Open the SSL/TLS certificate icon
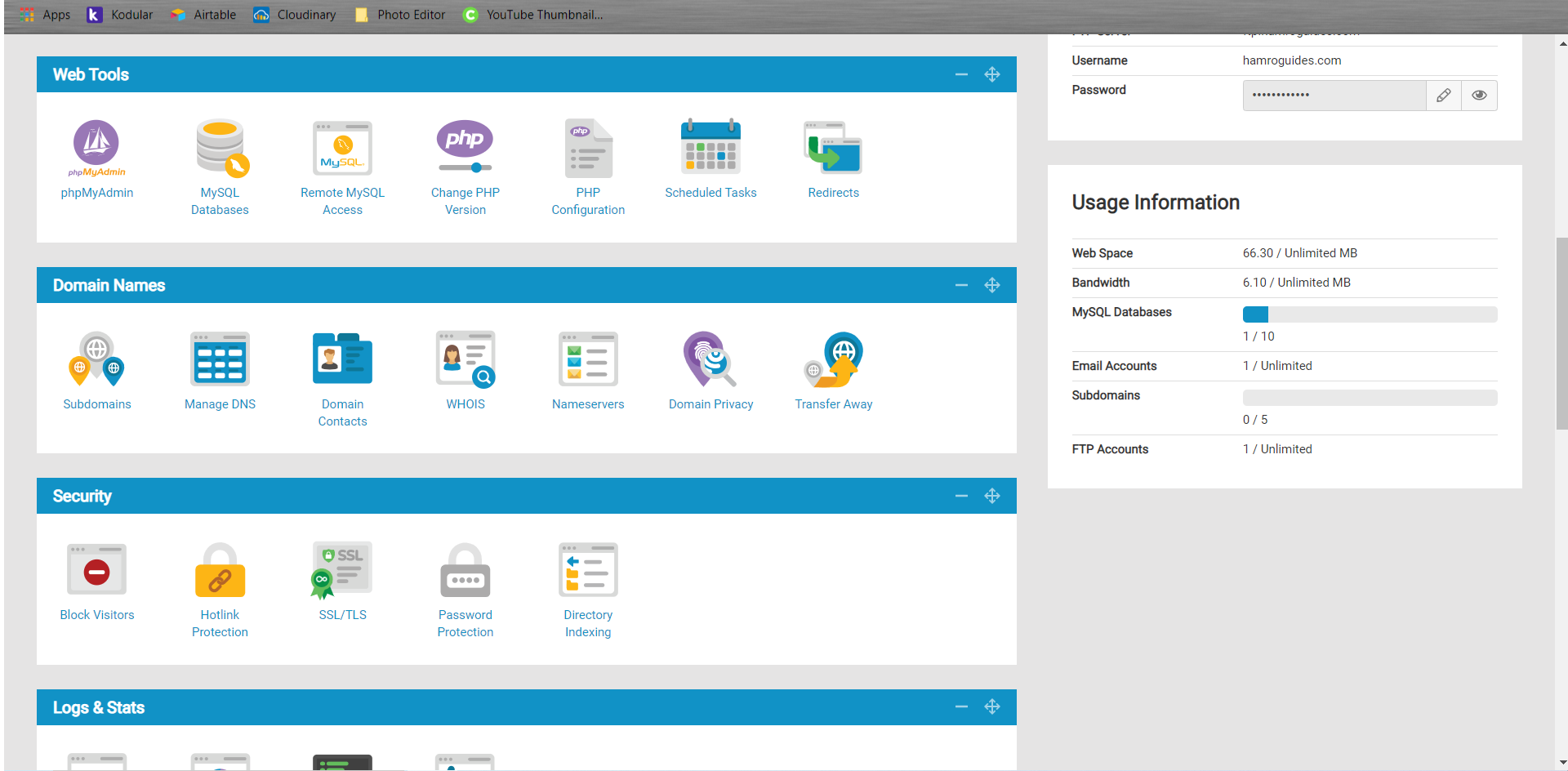This screenshot has height=771, width=1568. coord(342,569)
